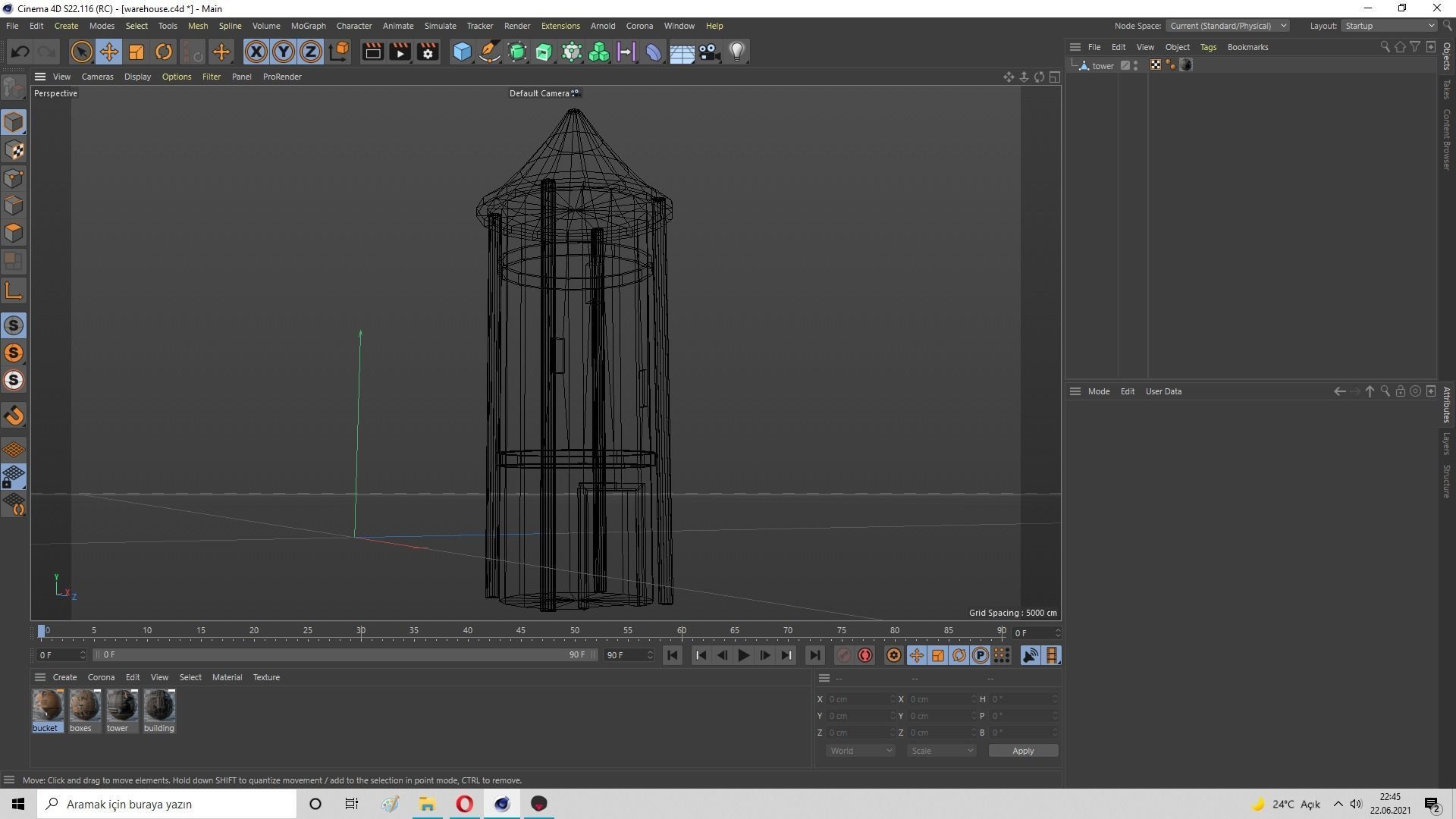This screenshot has height=819, width=1456.
Task: Play the animation forward
Action: 743,655
